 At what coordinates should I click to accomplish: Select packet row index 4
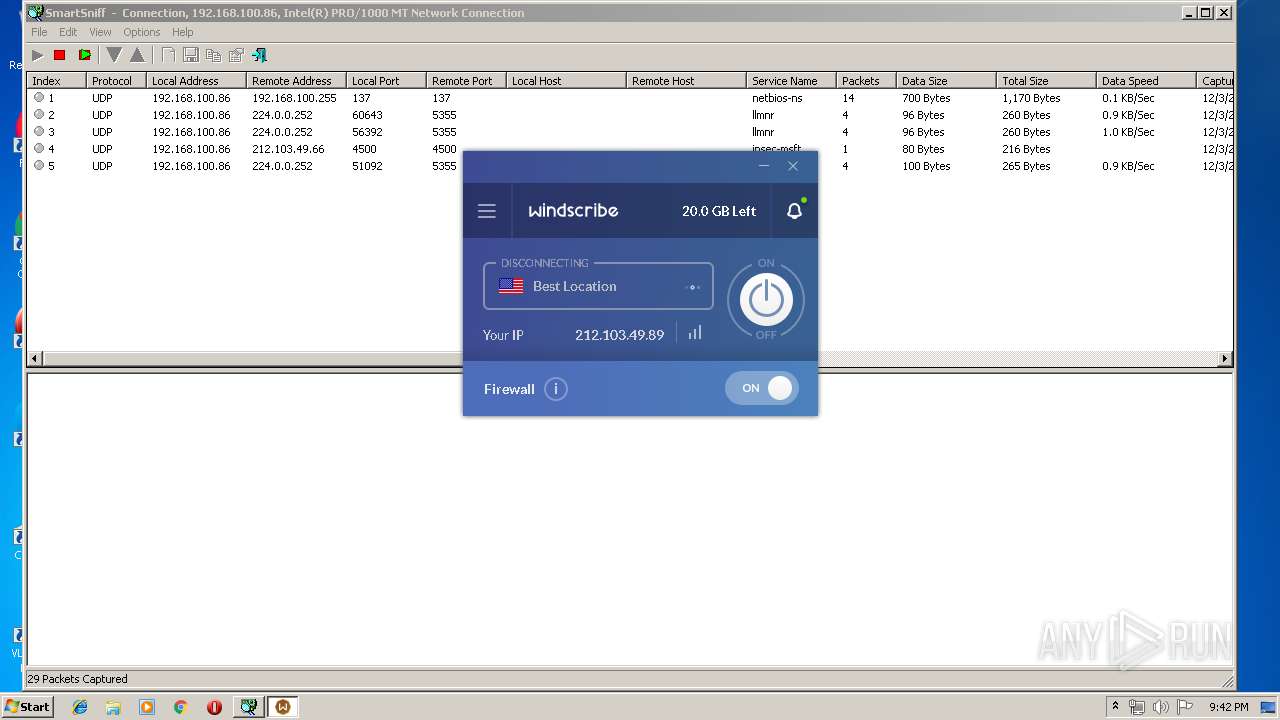[630, 149]
